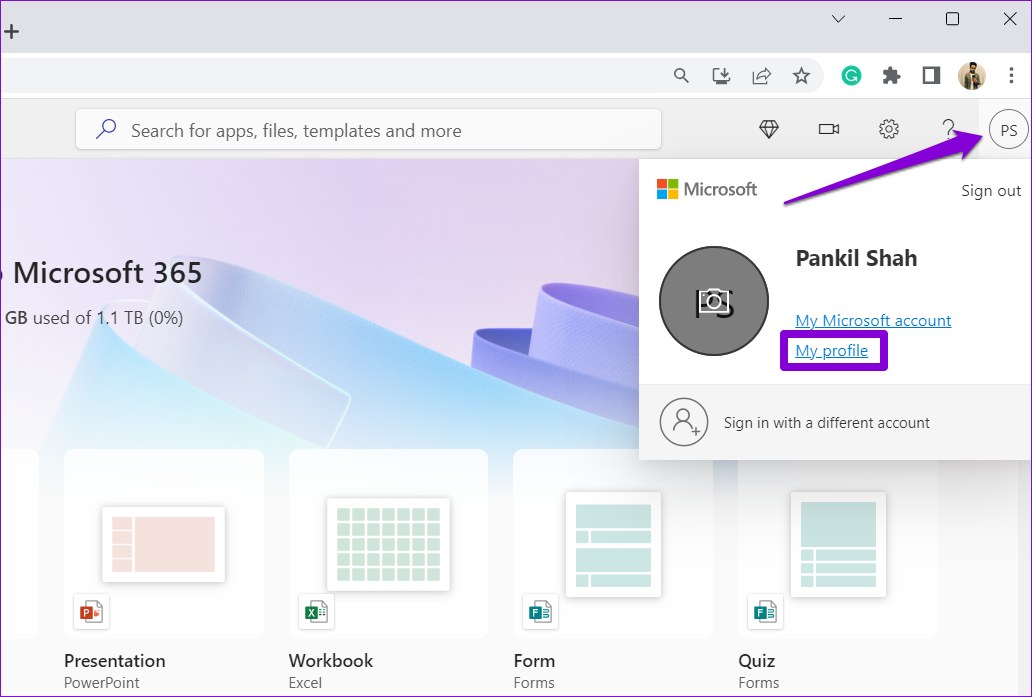This screenshot has height=697, width=1032.
Task: Open the browser extensions puzzle icon
Action: (x=891, y=75)
